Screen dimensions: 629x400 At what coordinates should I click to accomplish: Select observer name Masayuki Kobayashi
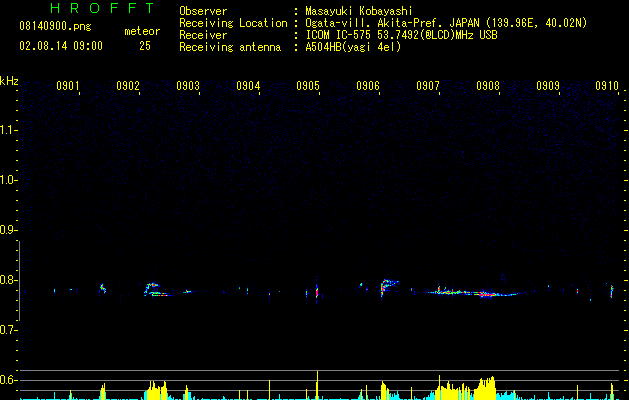(x=359, y=11)
